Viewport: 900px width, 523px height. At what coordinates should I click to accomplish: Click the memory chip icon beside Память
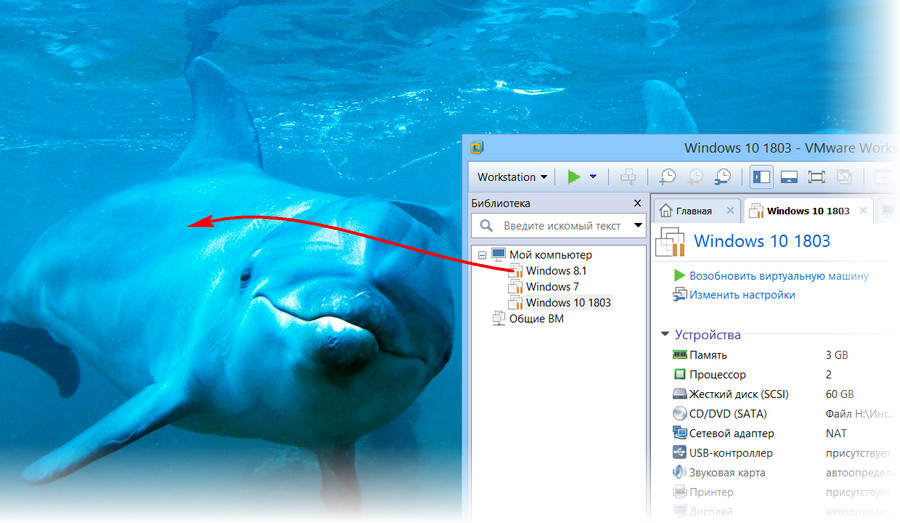point(680,355)
